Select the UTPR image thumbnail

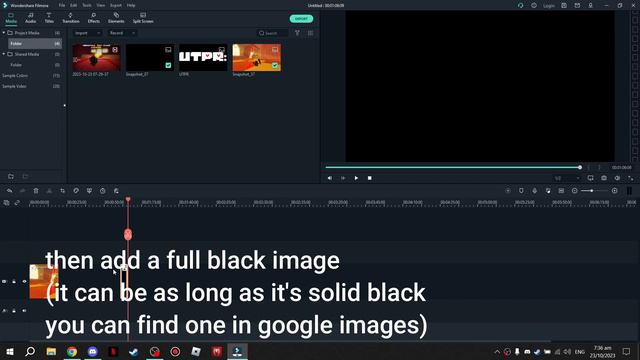click(x=203, y=58)
